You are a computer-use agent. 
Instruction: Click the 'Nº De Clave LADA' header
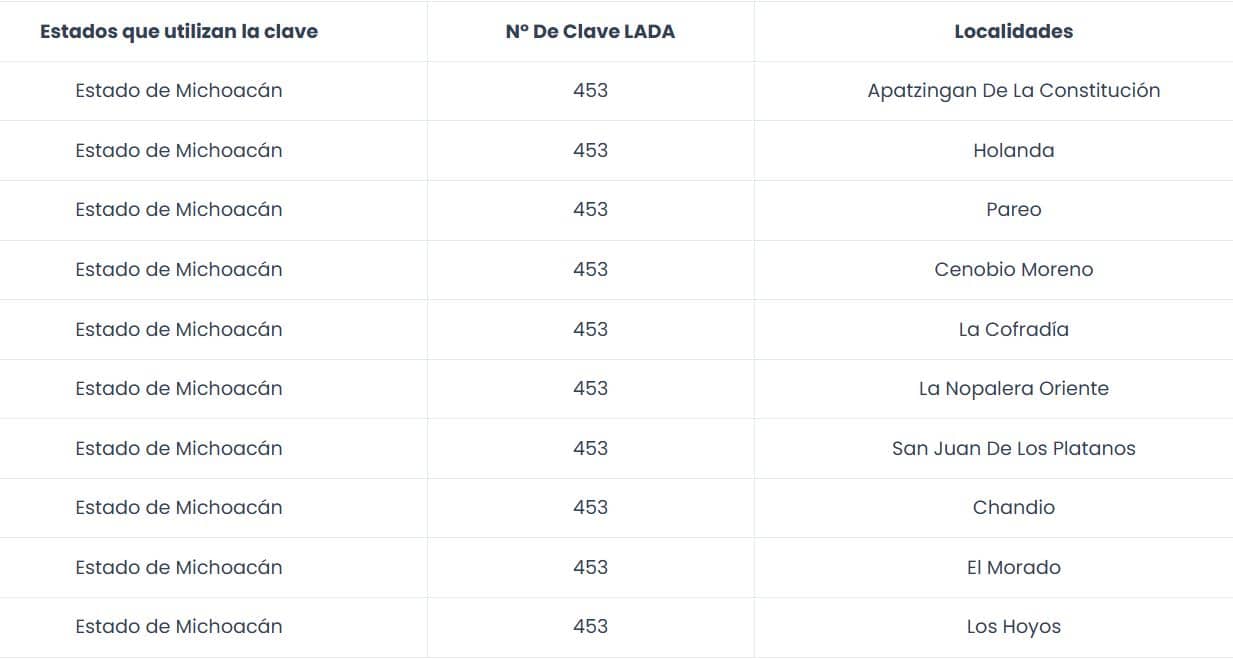point(590,31)
